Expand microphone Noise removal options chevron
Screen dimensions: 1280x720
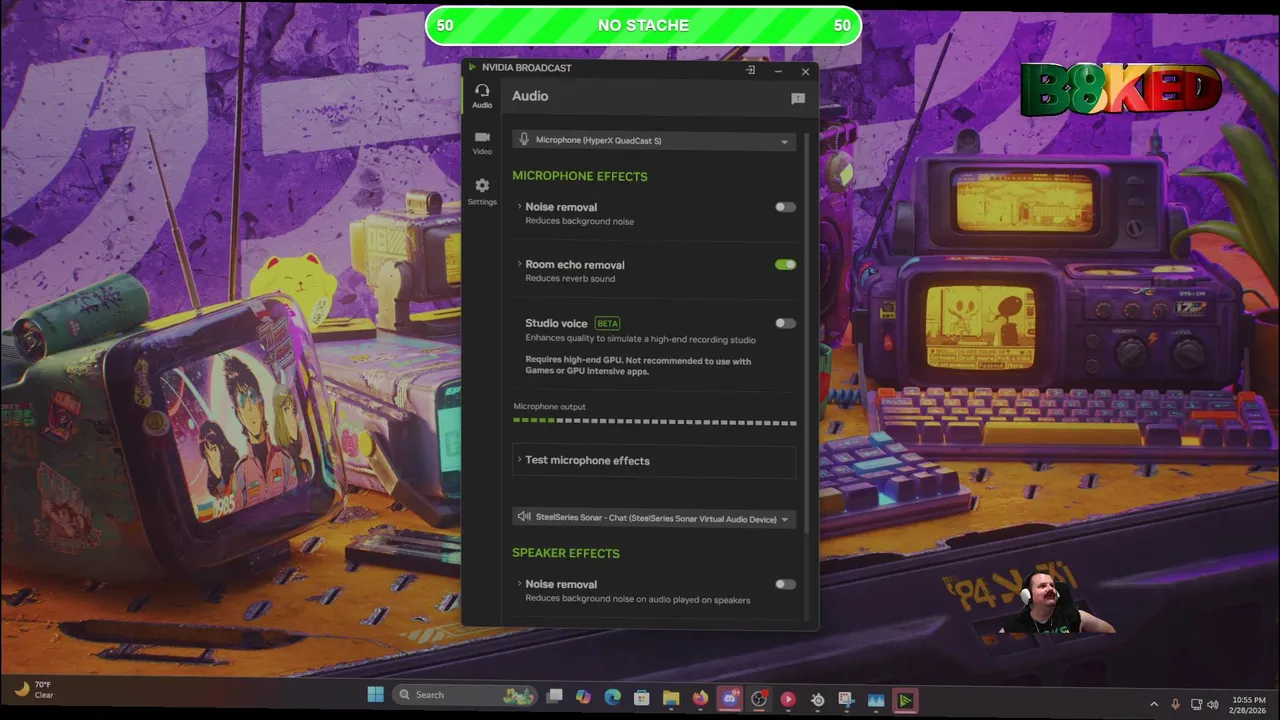[x=519, y=206]
